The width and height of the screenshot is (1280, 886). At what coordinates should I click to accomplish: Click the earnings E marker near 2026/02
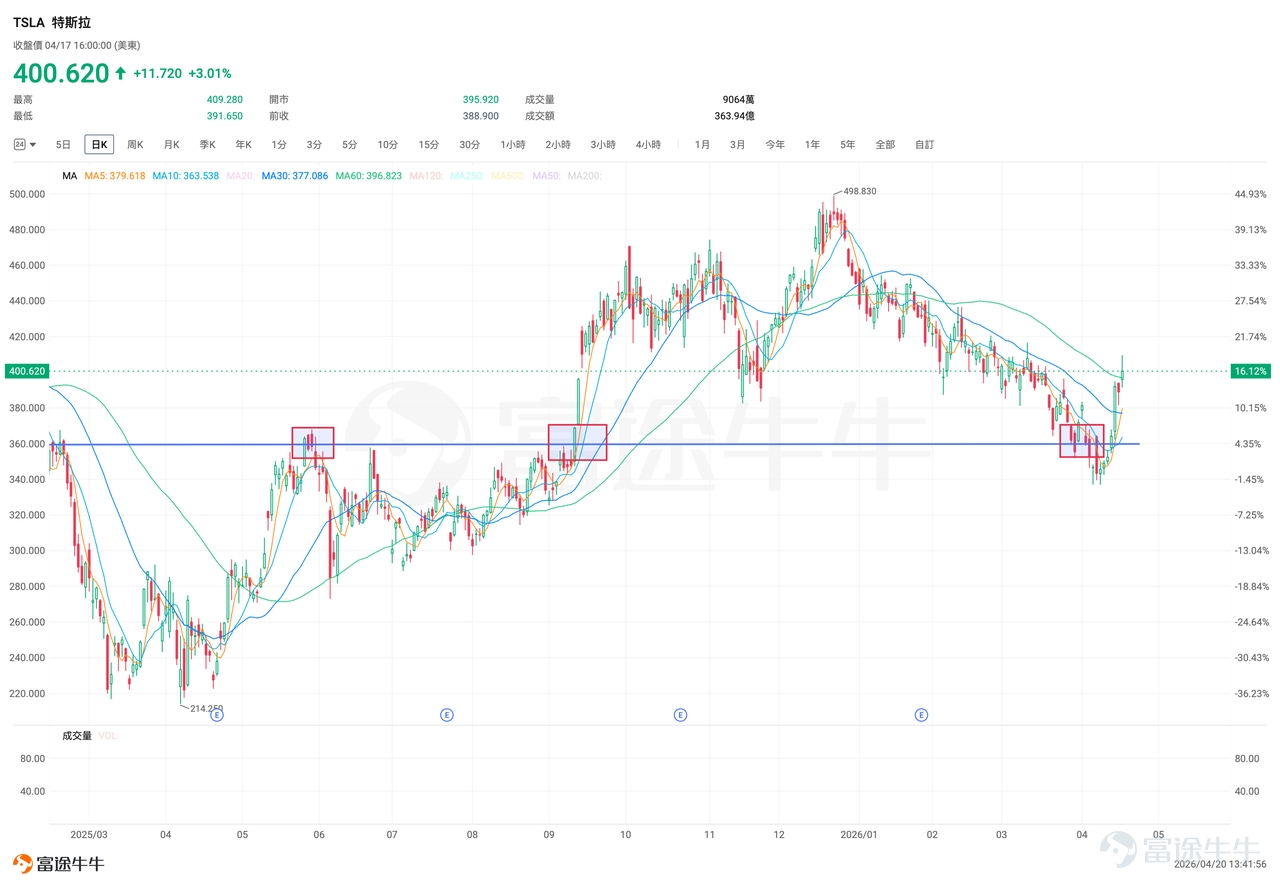pos(921,715)
